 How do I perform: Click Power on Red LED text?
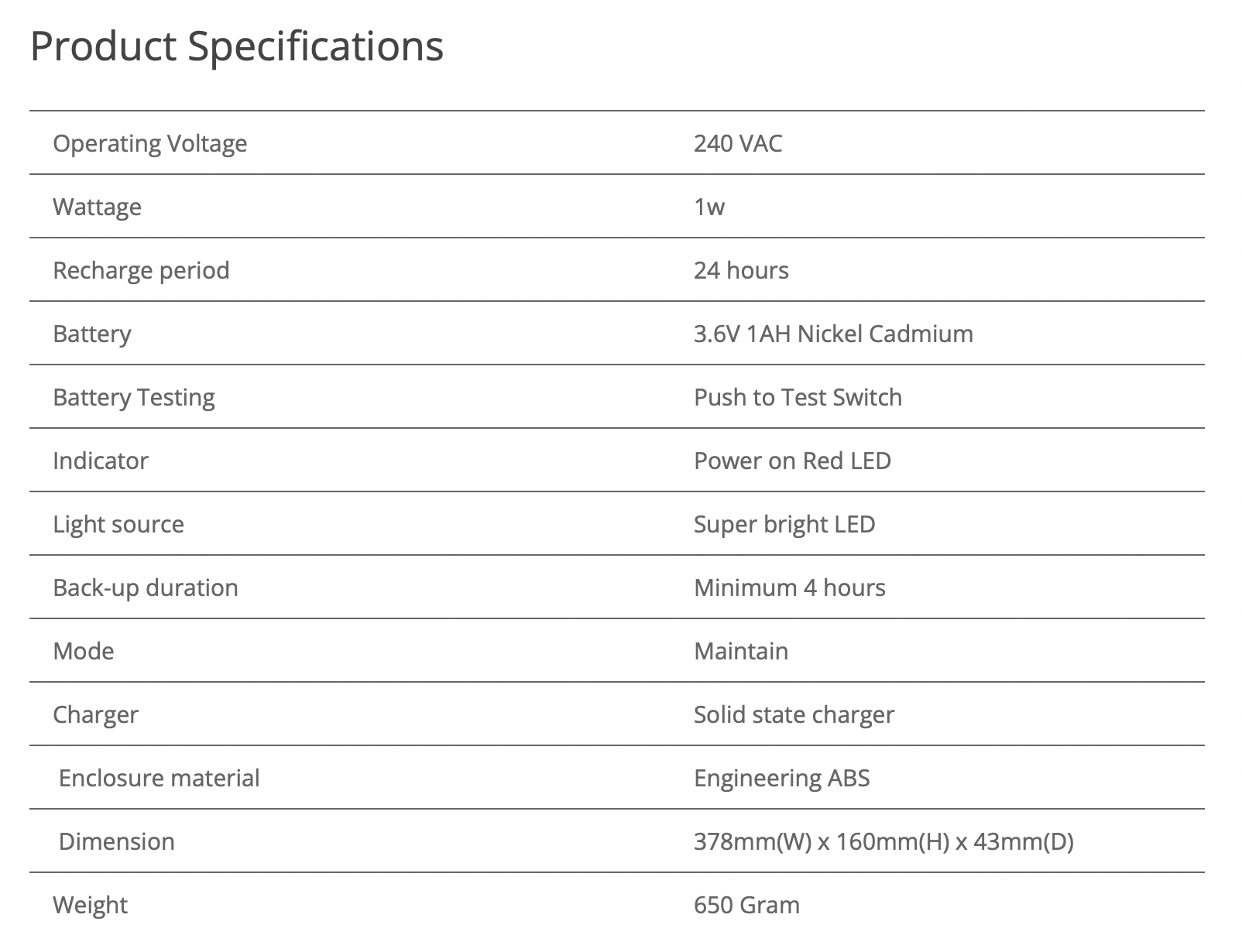pyautogui.click(x=792, y=461)
